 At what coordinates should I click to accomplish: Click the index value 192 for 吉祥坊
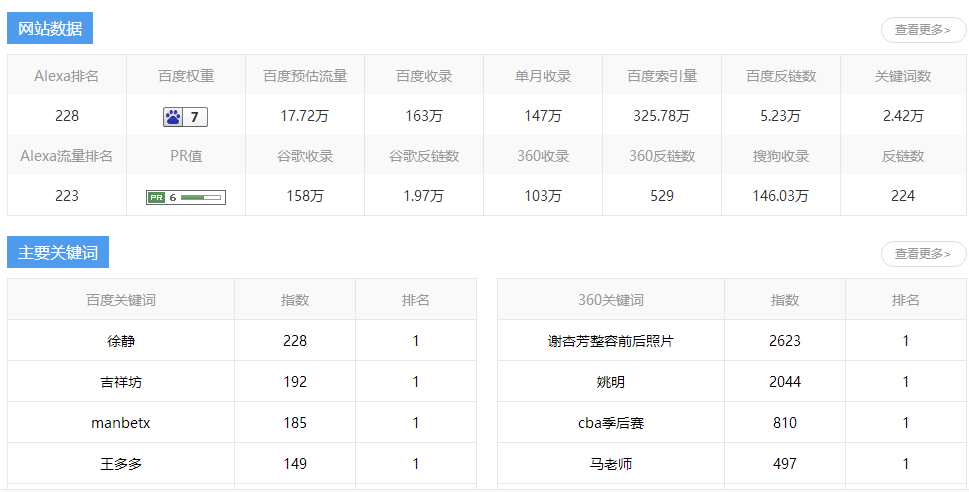[295, 382]
